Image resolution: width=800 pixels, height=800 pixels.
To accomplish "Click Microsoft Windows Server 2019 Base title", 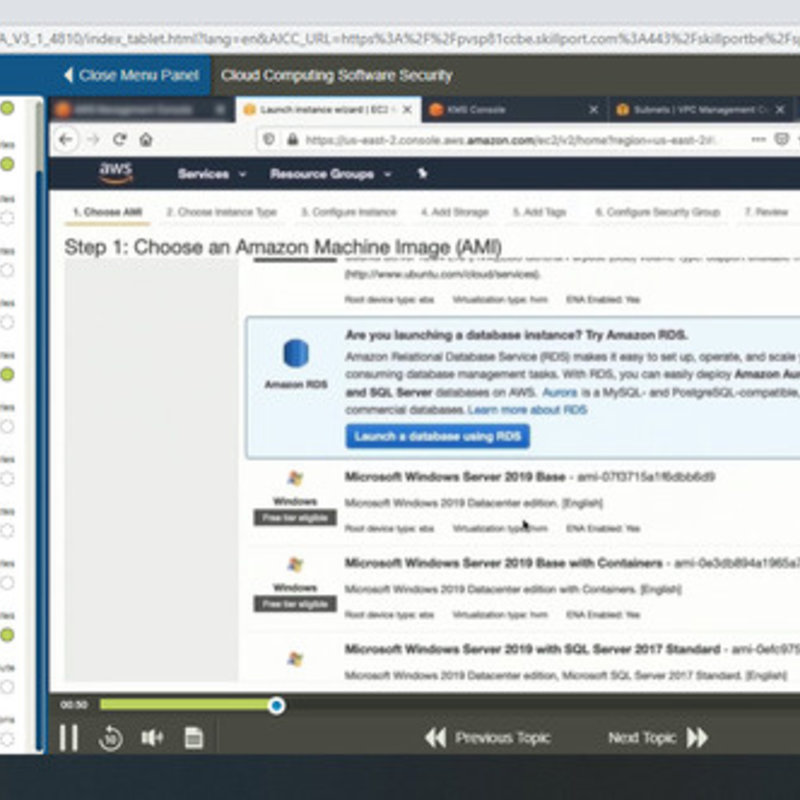I will pos(455,477).
